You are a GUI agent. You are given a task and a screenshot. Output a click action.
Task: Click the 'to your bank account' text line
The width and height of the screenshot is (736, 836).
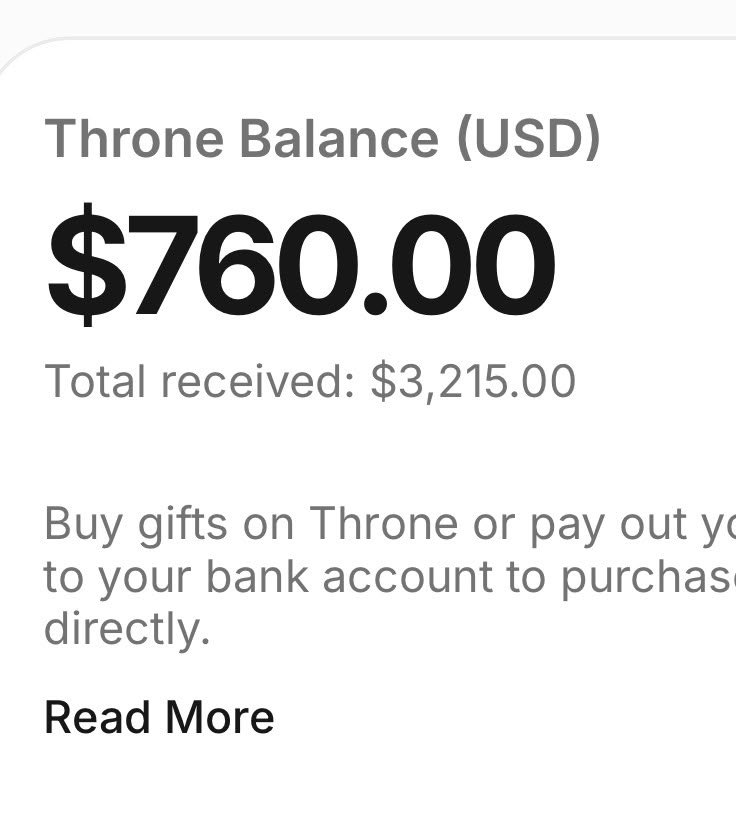click(x=390, y=577)
